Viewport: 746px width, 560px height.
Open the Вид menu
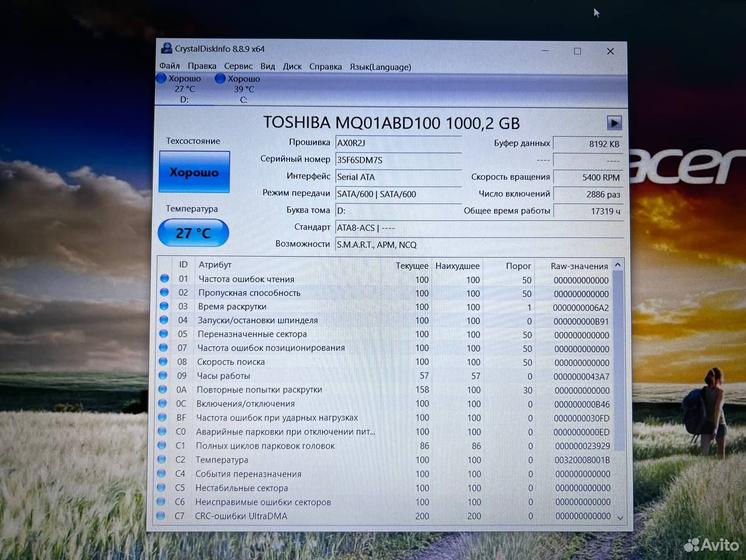point(267,66)
